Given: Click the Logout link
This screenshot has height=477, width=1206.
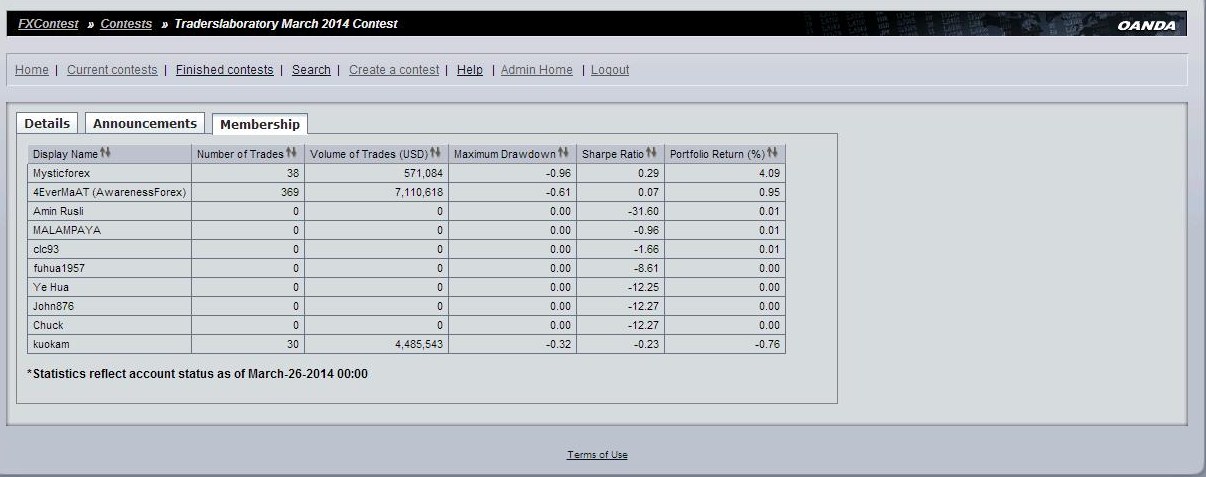Looking at the screenshot, I should tap(610, 70).
